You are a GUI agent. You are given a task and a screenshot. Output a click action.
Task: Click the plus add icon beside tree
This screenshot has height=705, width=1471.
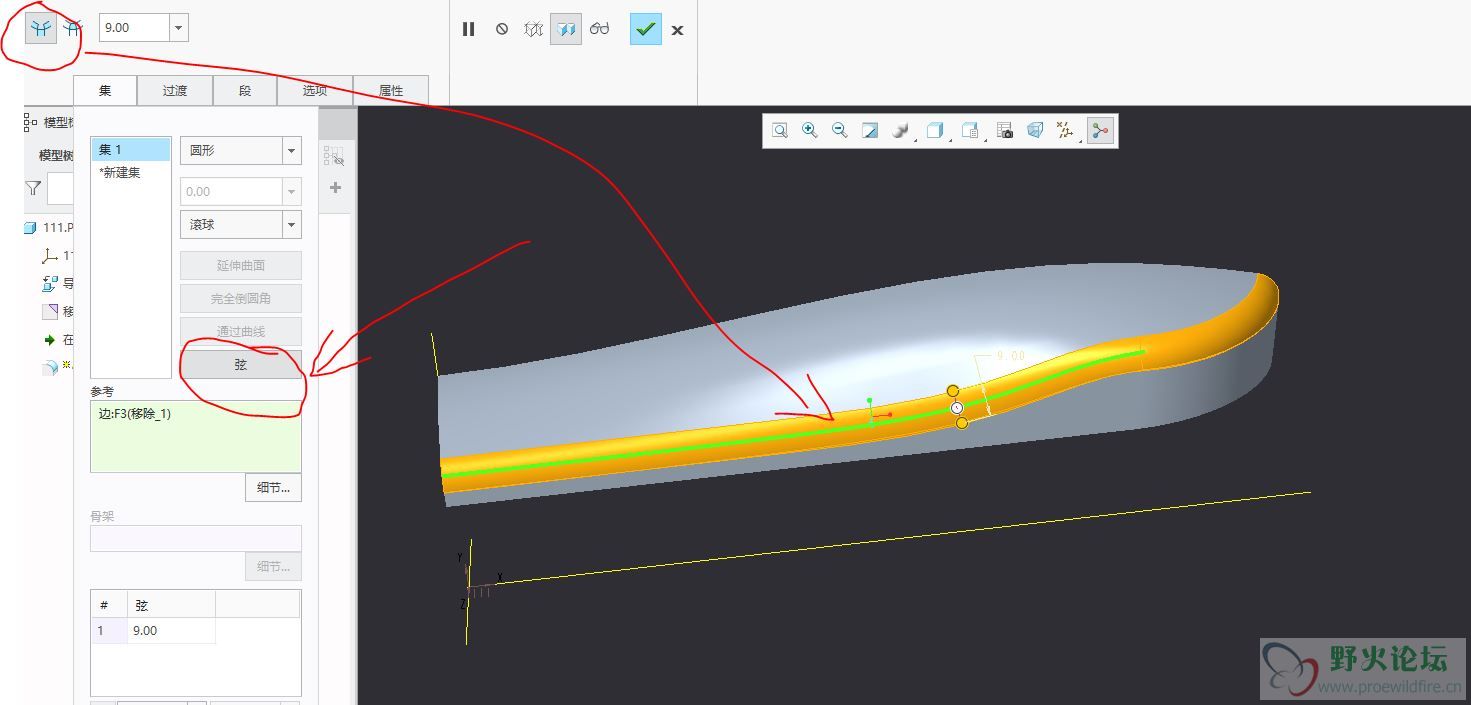point(335,188)
